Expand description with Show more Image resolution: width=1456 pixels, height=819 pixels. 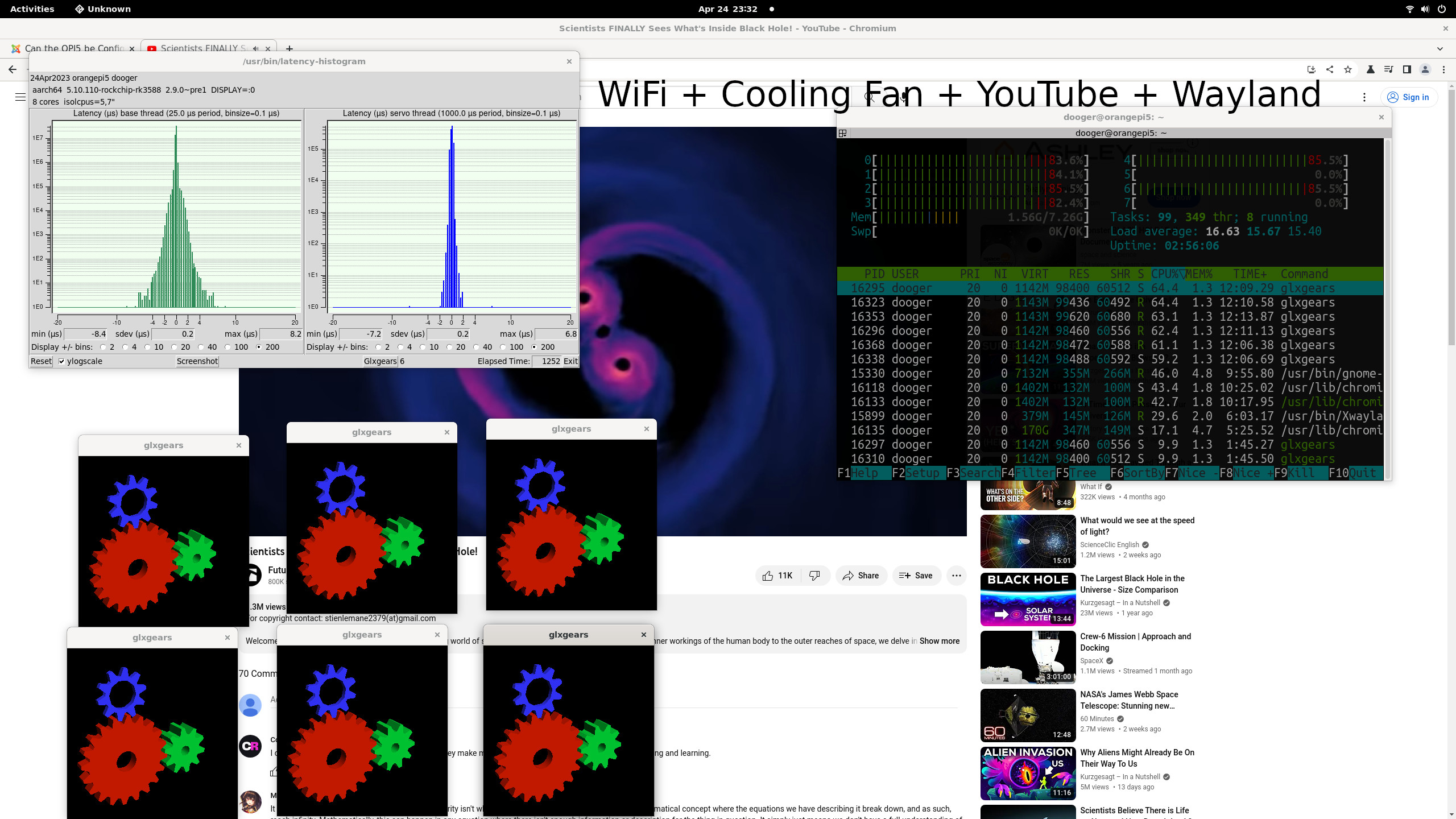(939, 641)
